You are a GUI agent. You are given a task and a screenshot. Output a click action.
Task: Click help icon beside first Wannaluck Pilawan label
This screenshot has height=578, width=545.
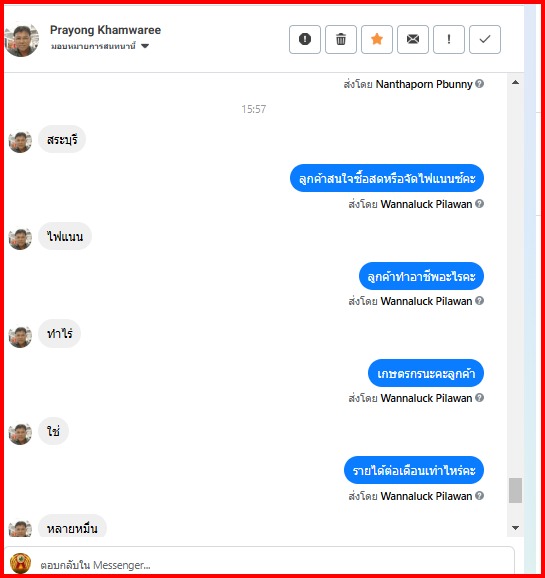[479, 203]
